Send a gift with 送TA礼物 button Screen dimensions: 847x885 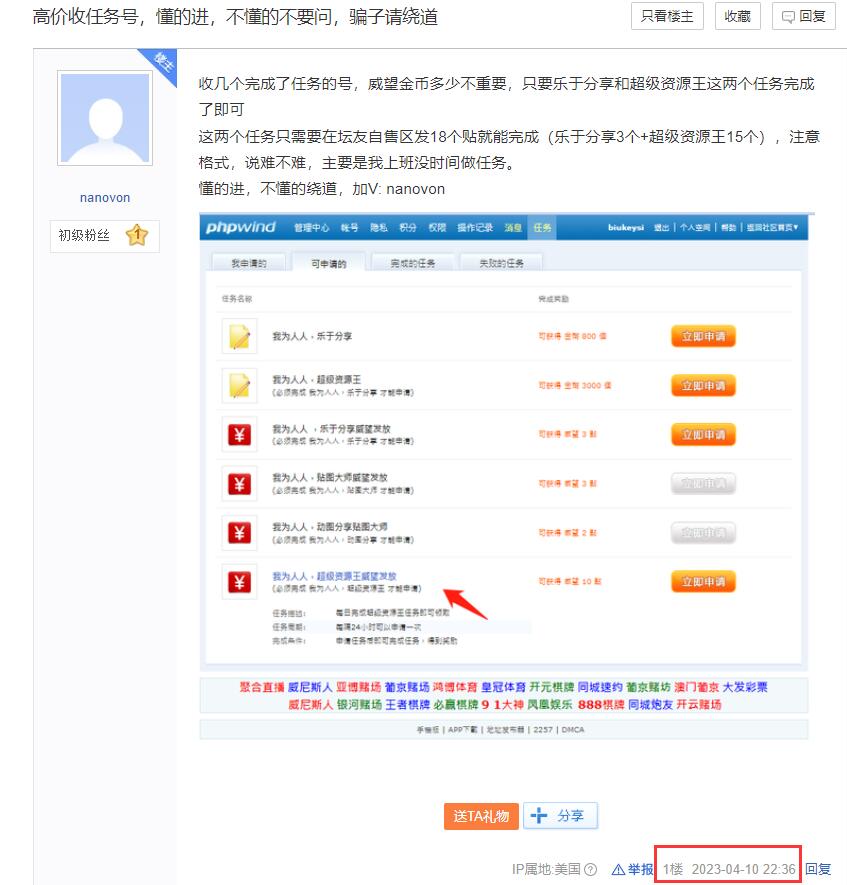click(481, 816)
